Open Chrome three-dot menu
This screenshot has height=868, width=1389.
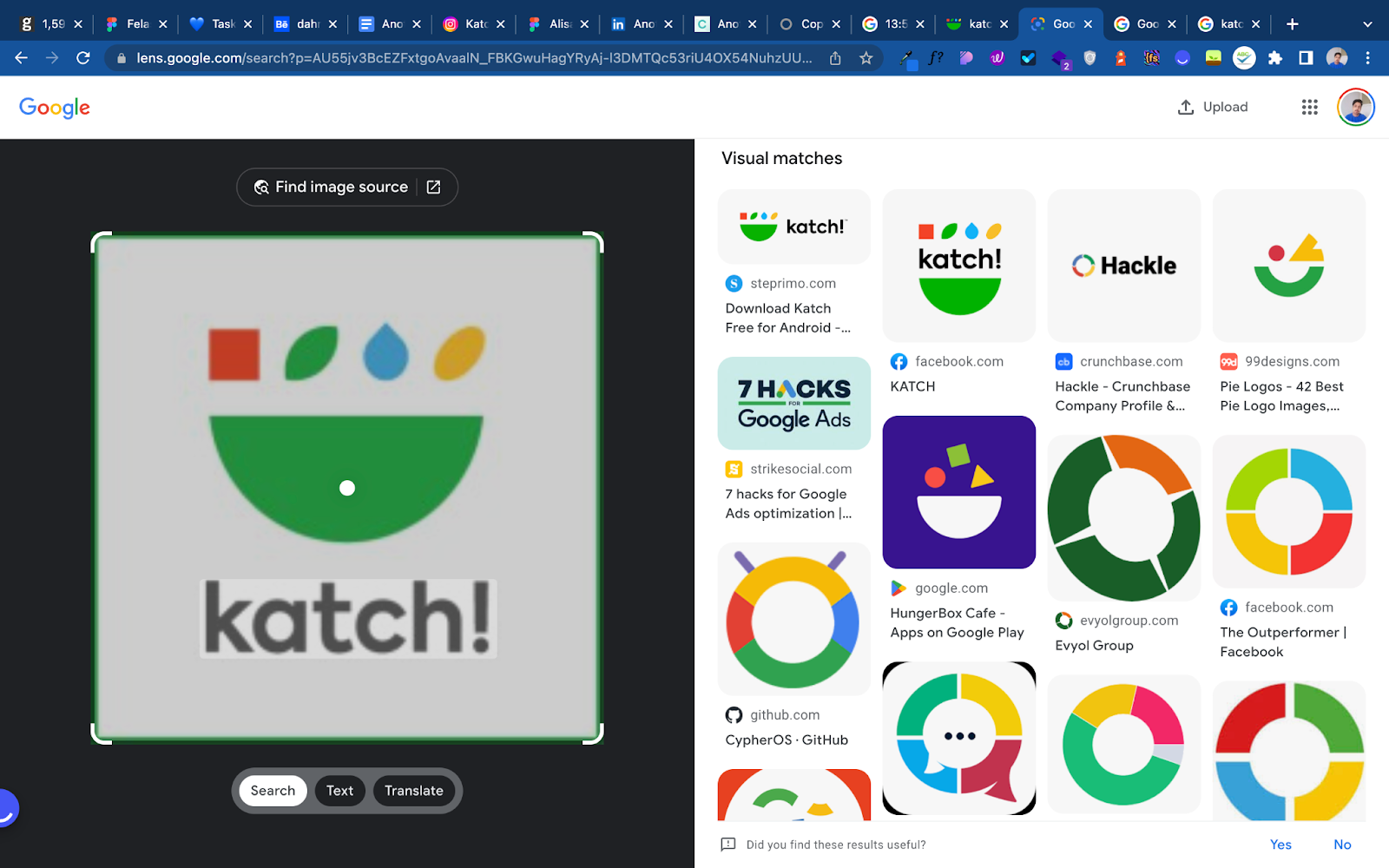pyautogui.click(x=1367, y=58)
